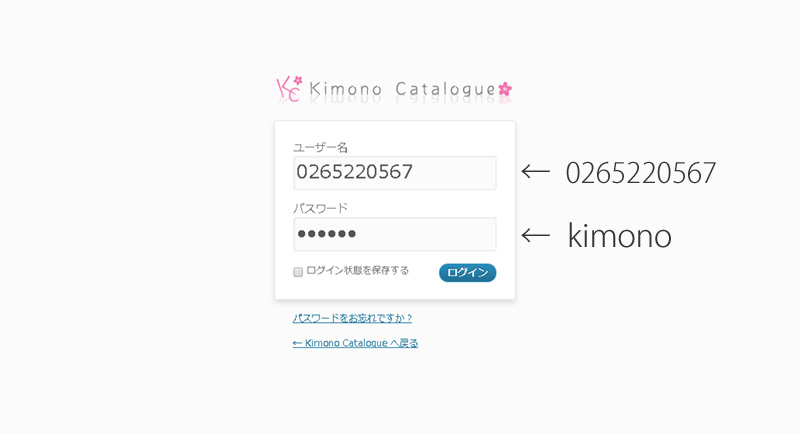Screen dimensions: 800x434
Task: Click the large 0265220567 annotation text
Action: [640, 173]
